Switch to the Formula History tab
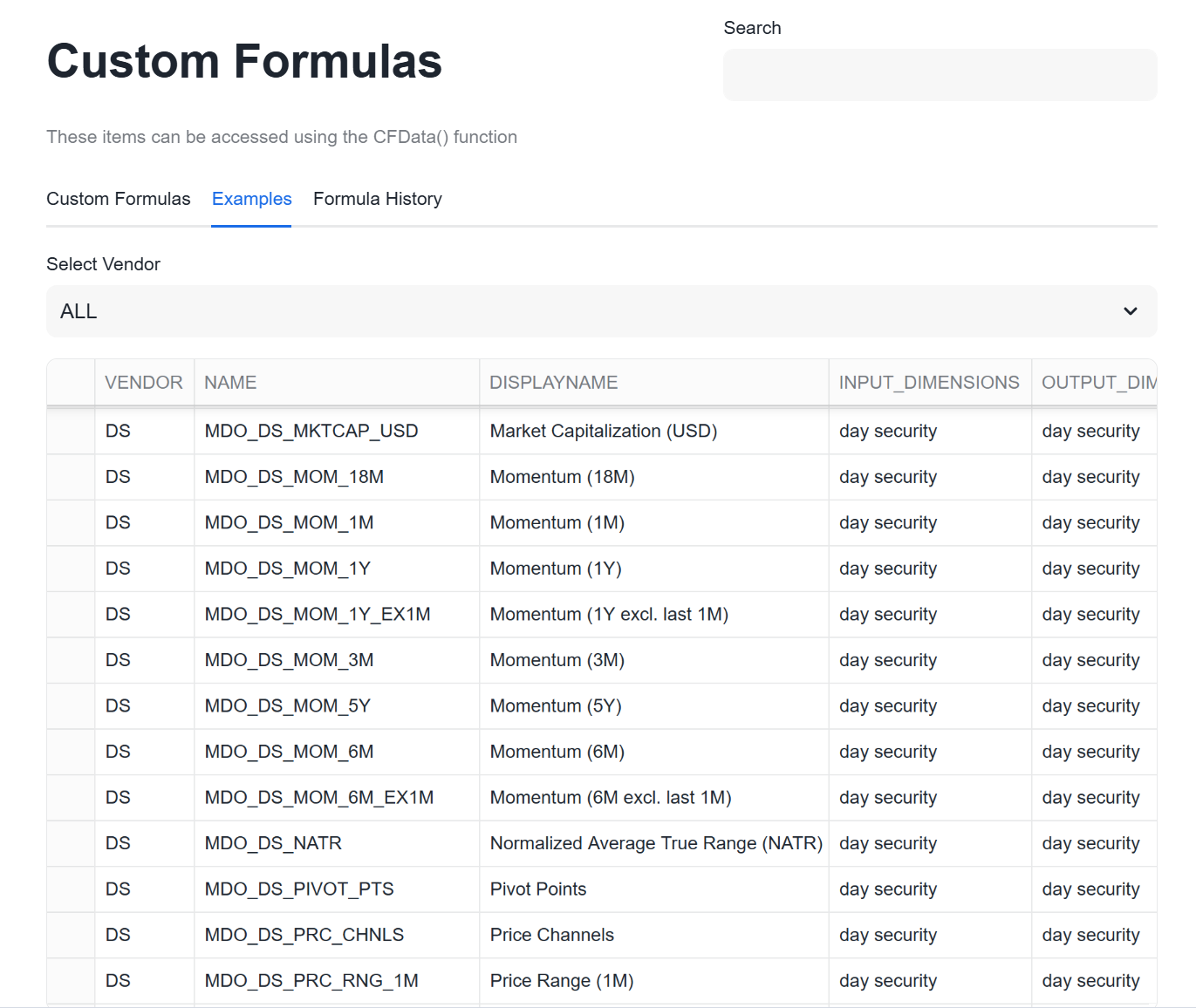Screen dimensions: 1196x1008 (x=377, y=199)
